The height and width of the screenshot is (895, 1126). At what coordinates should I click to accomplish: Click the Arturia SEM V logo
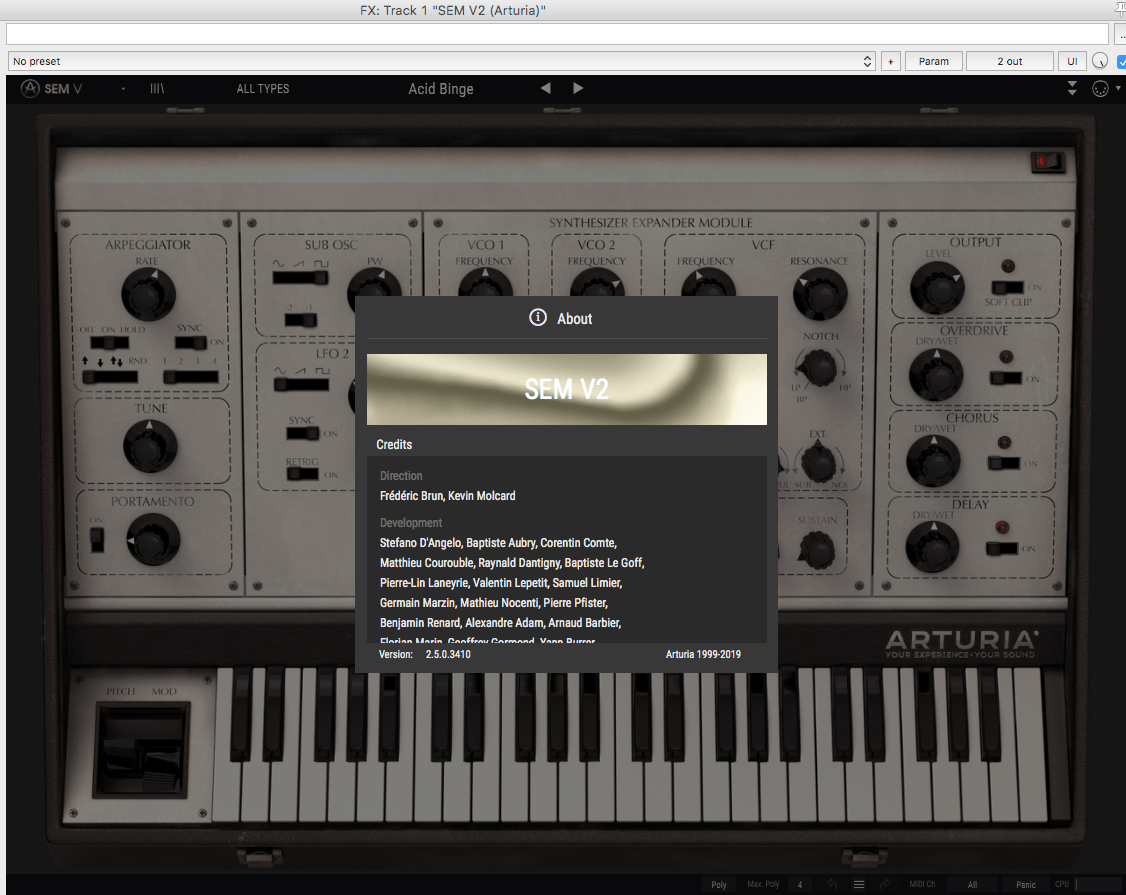pos(52,89)
